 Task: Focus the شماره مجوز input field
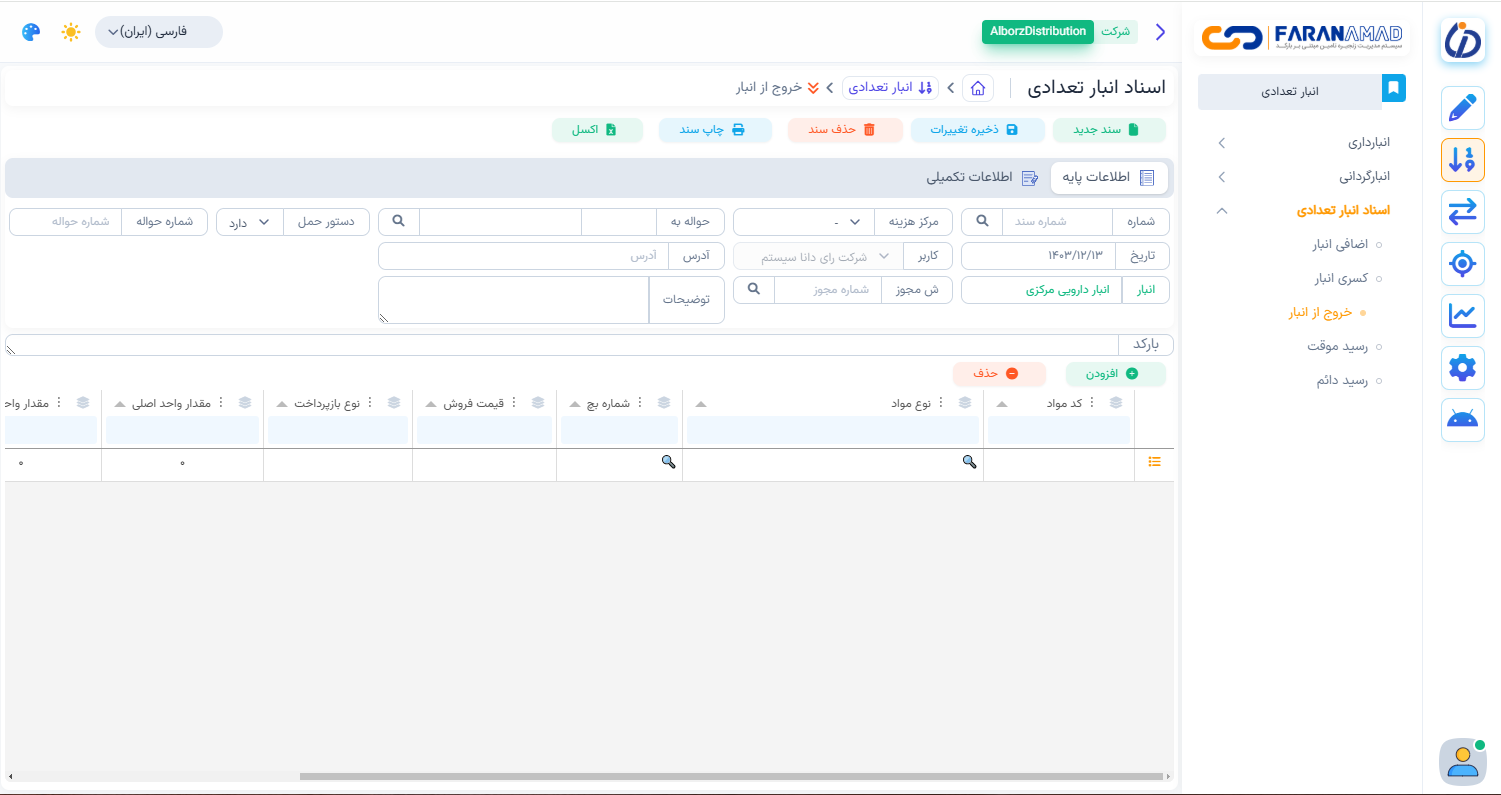pos(828,290)
